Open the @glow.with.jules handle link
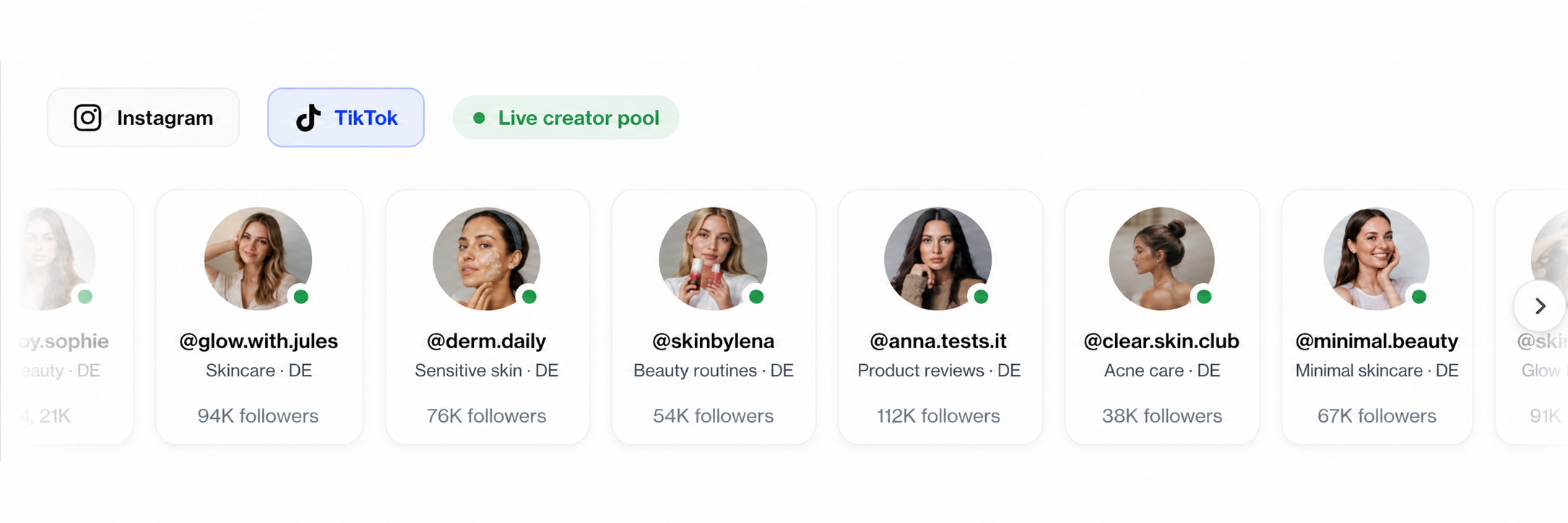Viewport: 1568px width, 523px height. pyautogui.click(x=259, y=341)
